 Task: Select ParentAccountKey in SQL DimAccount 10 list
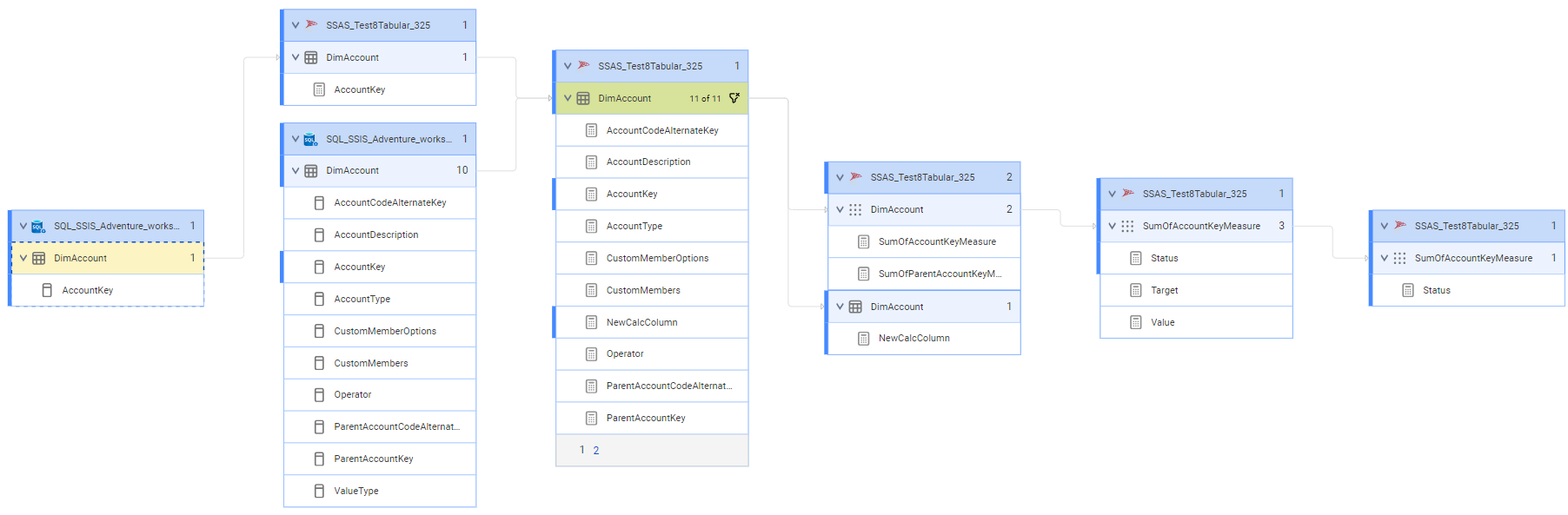[380, 459]
